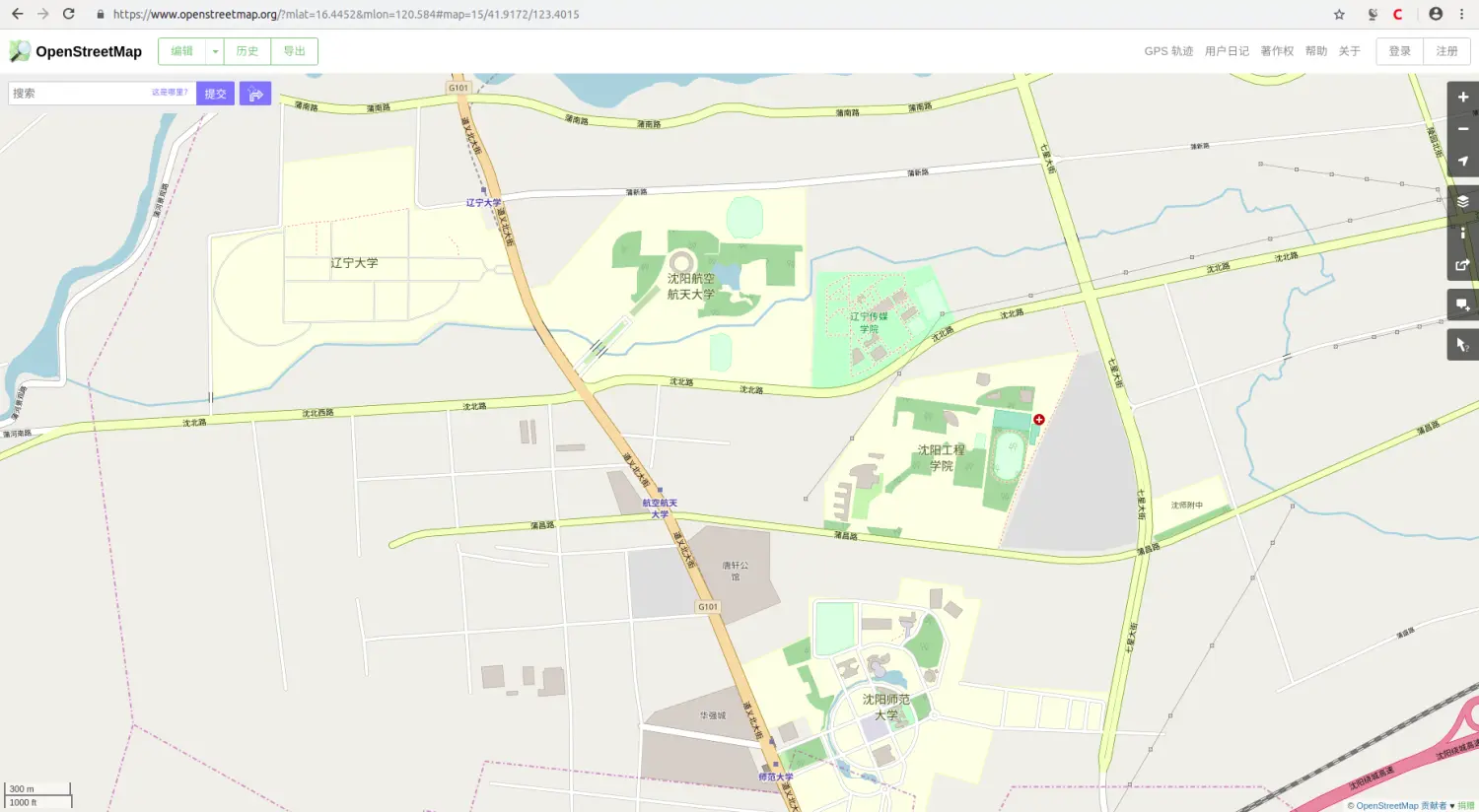Show my location using the arrow control
The image size is (1479, 812).
[1462, 161]
